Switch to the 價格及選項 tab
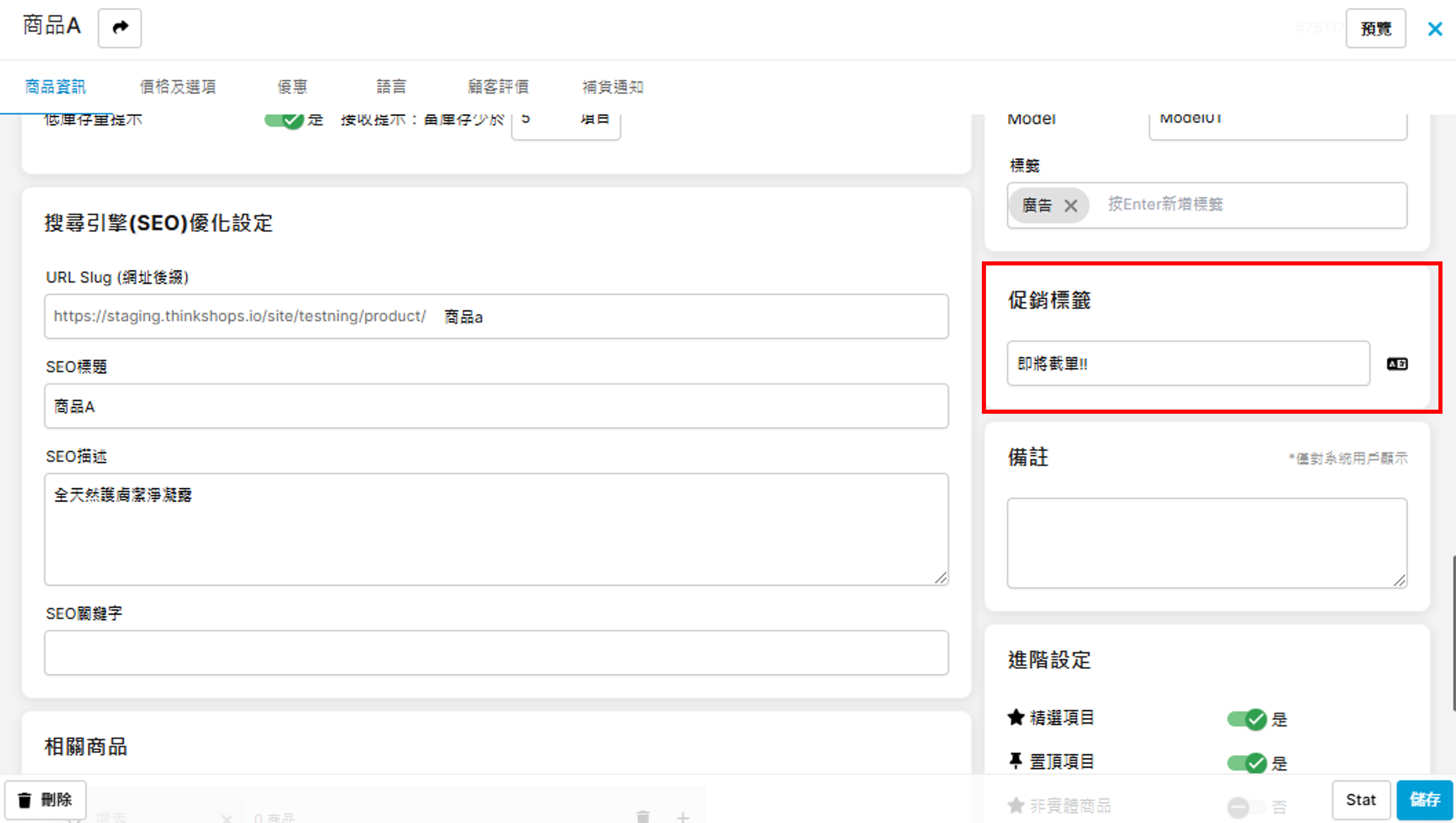 point(178,86)
